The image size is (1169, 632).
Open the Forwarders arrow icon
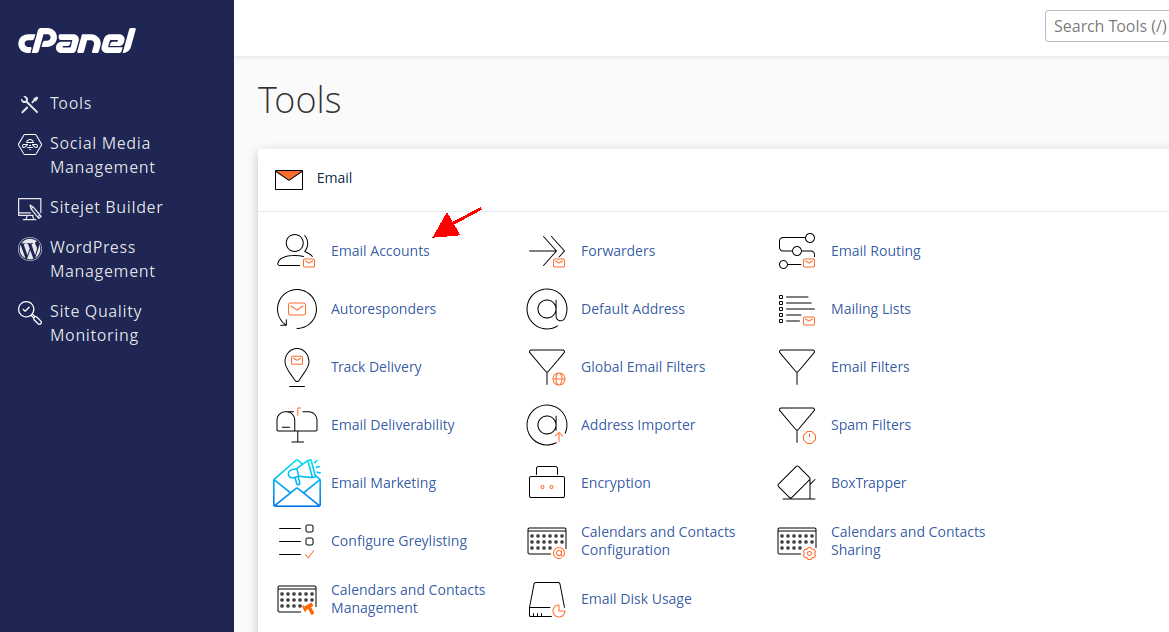[x=547, y=251]
